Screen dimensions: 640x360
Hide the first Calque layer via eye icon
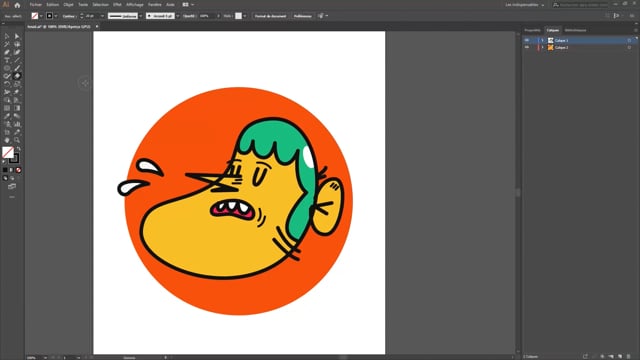click(x=527, y=40)
